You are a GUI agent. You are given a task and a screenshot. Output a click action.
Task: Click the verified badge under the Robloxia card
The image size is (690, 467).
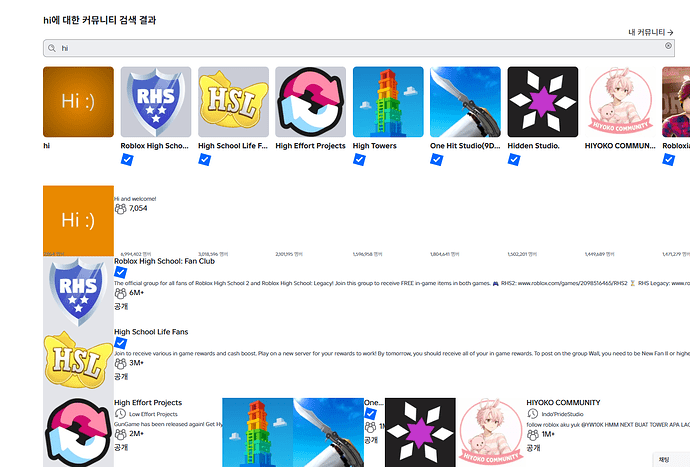668,160
